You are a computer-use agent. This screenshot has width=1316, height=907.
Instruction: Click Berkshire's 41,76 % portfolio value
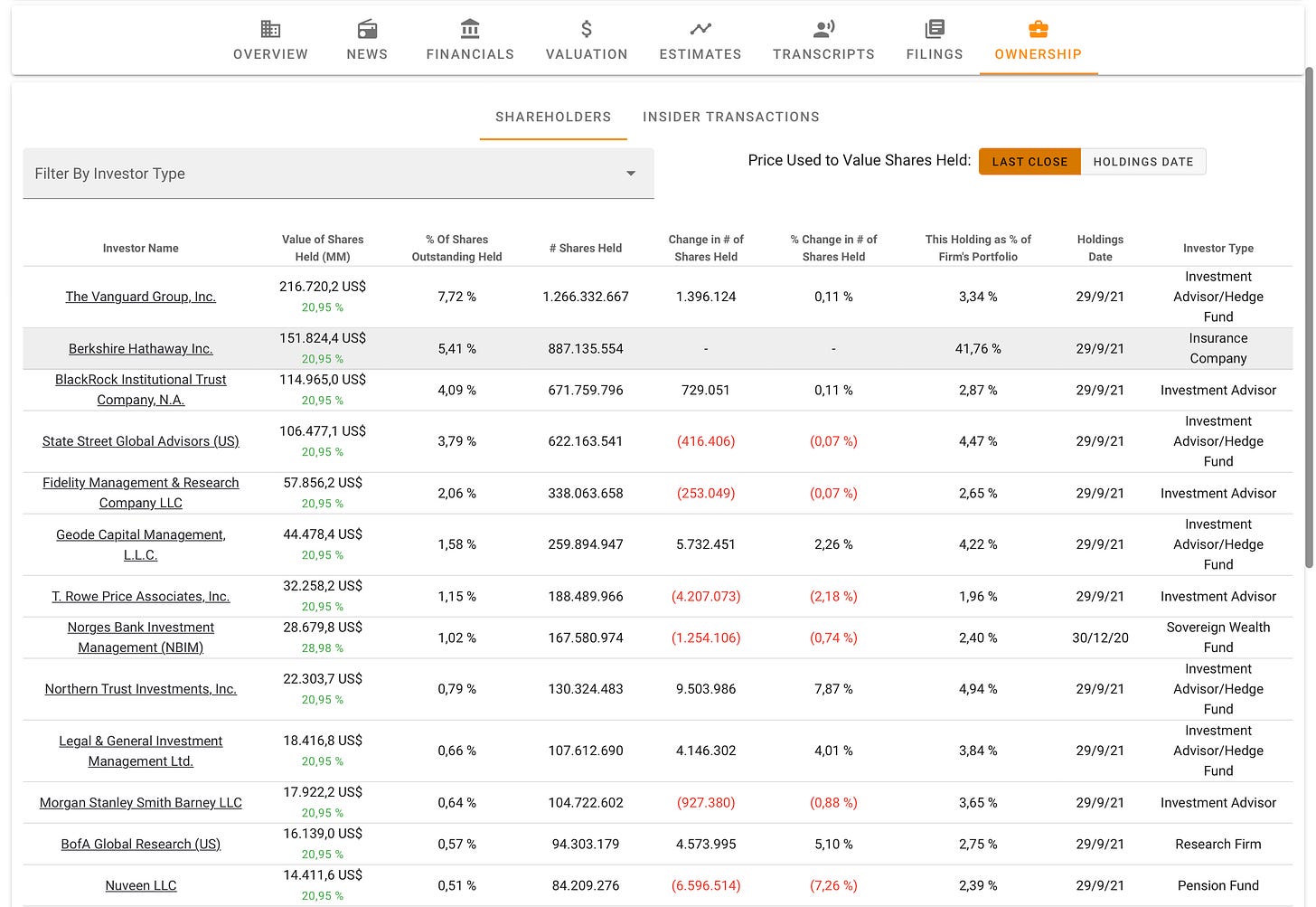coord(978,348)
